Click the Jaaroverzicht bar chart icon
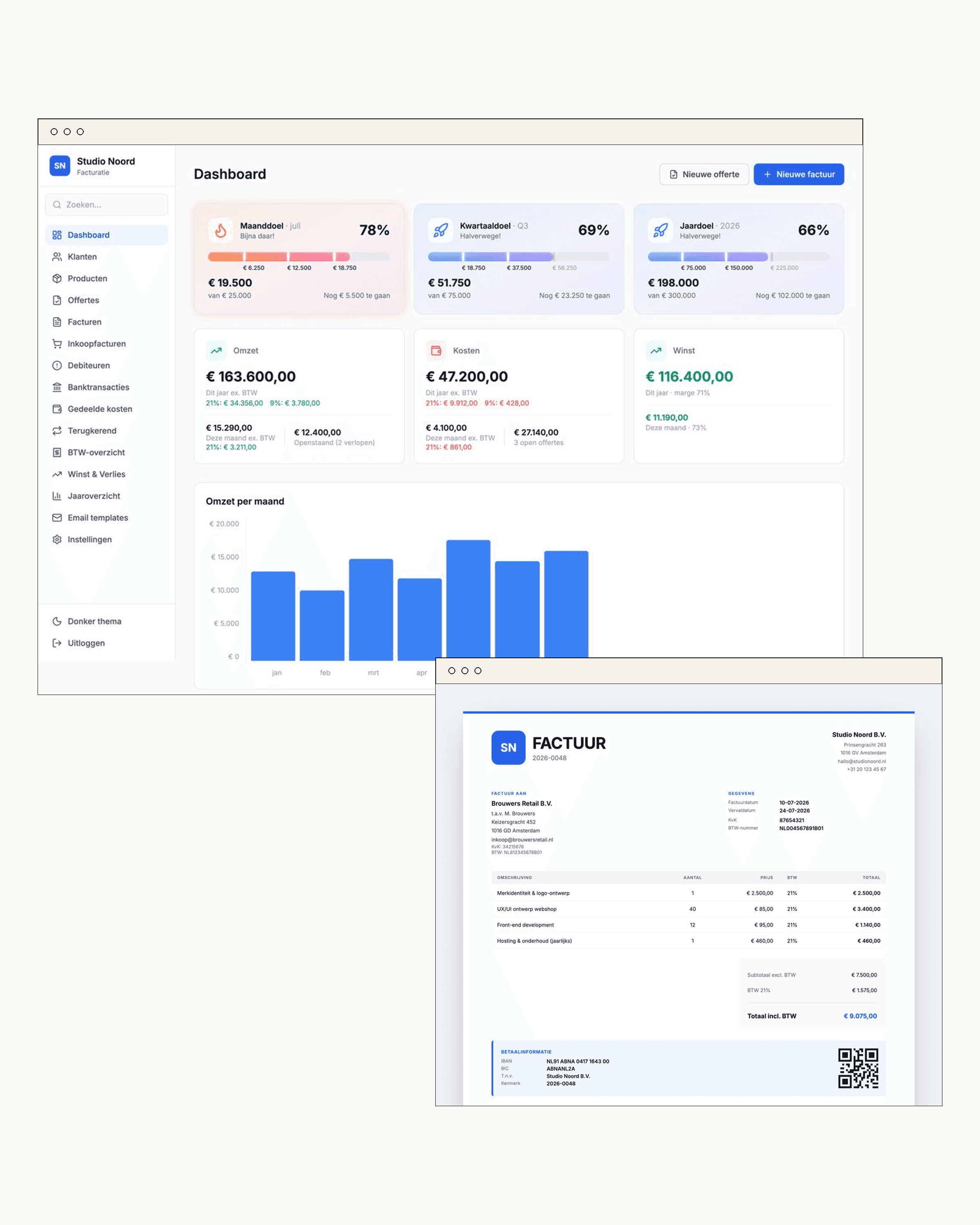The width and height of the screenshot is (980, 1225). pos(57,496)
